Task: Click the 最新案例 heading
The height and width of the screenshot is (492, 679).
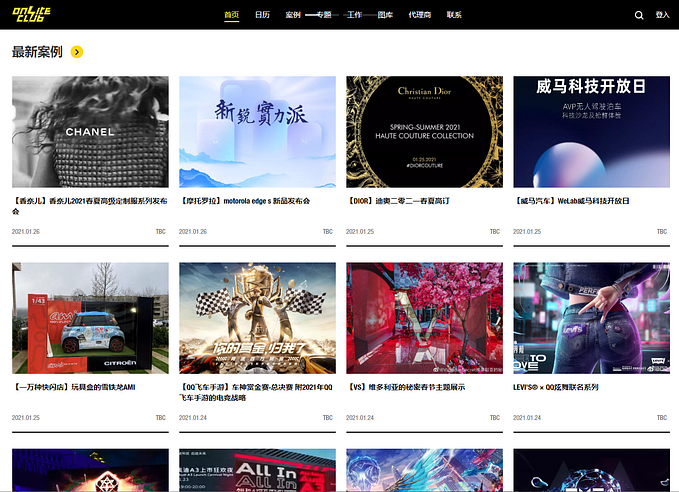Action: click(37, 52)
